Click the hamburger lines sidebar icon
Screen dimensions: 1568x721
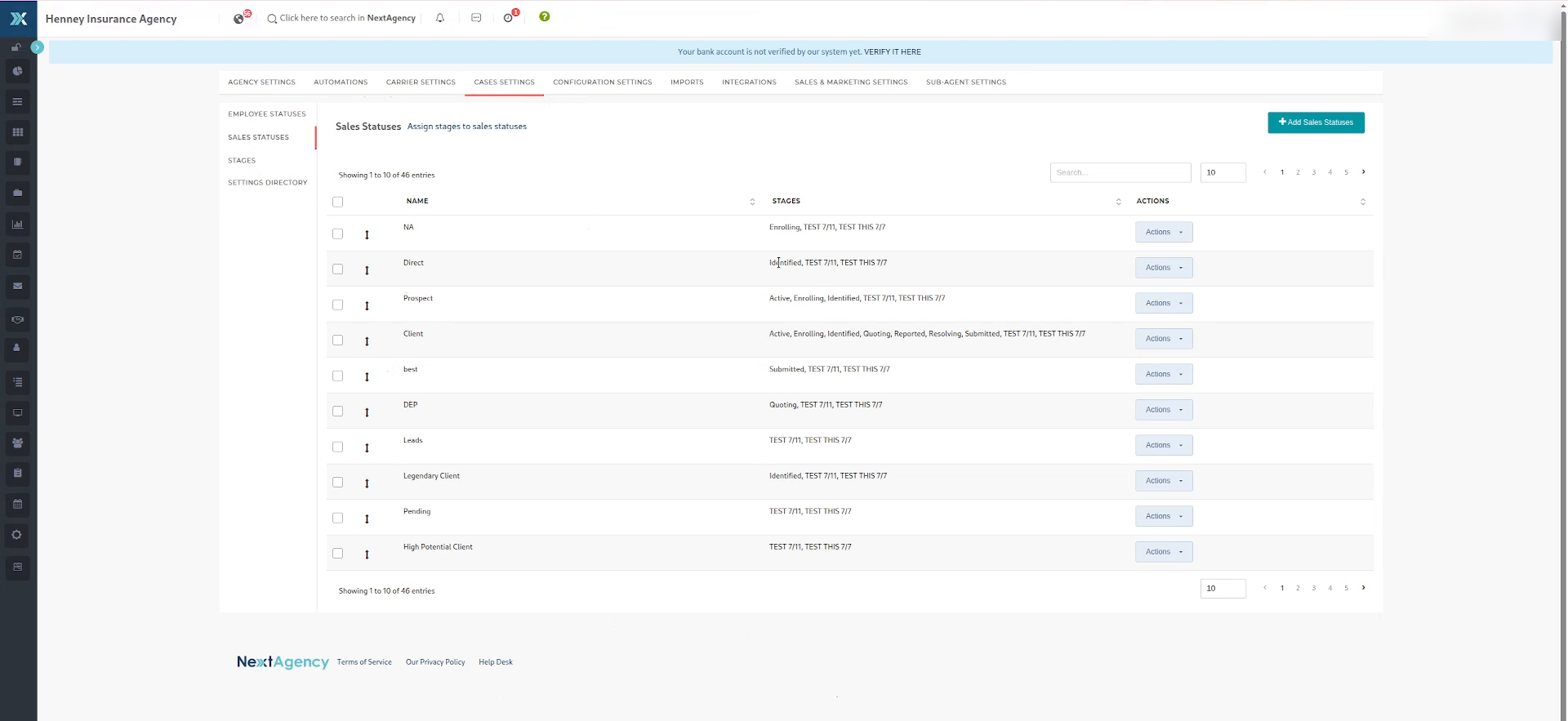coord(17,102)
